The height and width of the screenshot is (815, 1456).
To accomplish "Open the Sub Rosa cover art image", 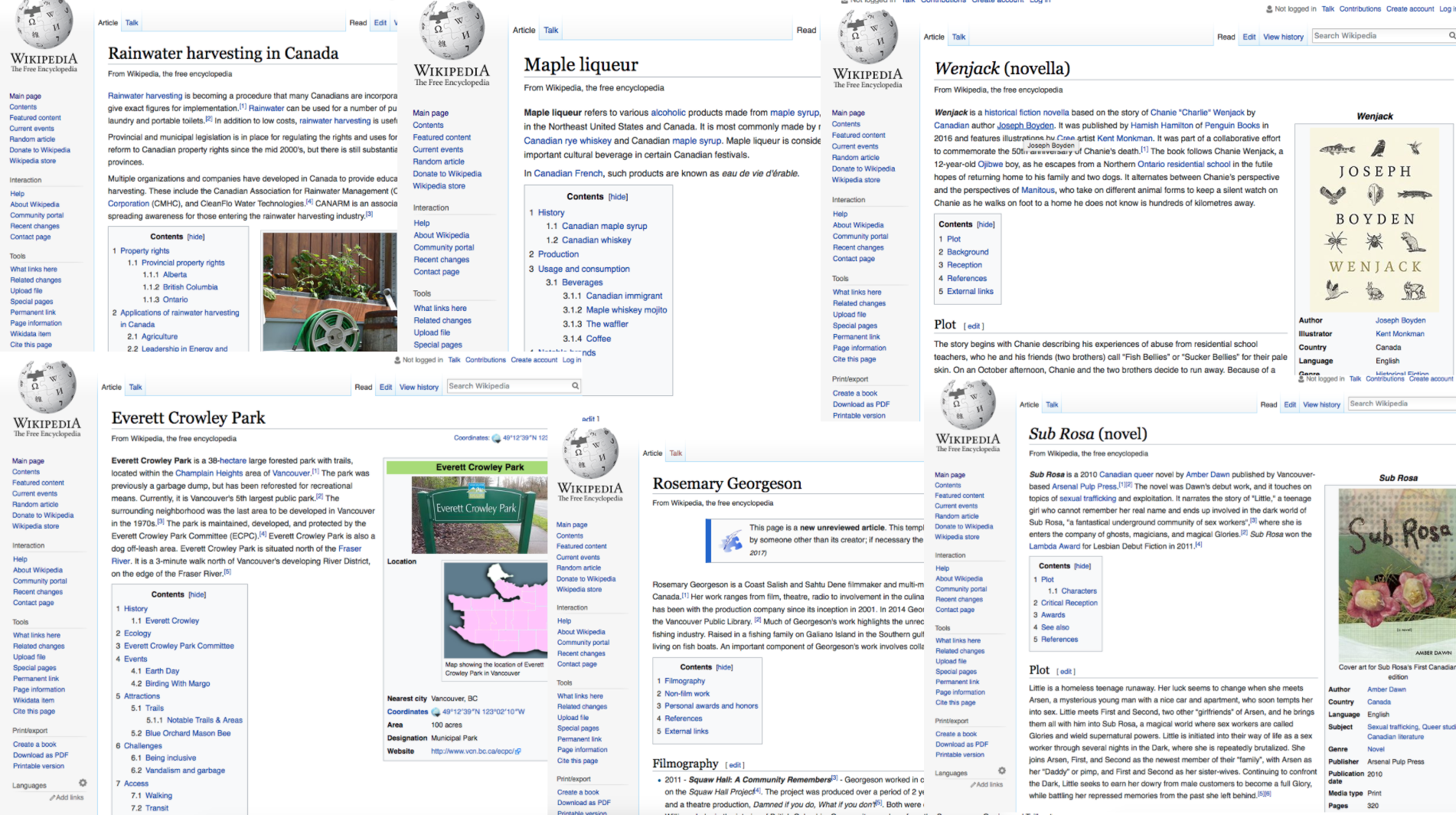I will coord(1397,574).
